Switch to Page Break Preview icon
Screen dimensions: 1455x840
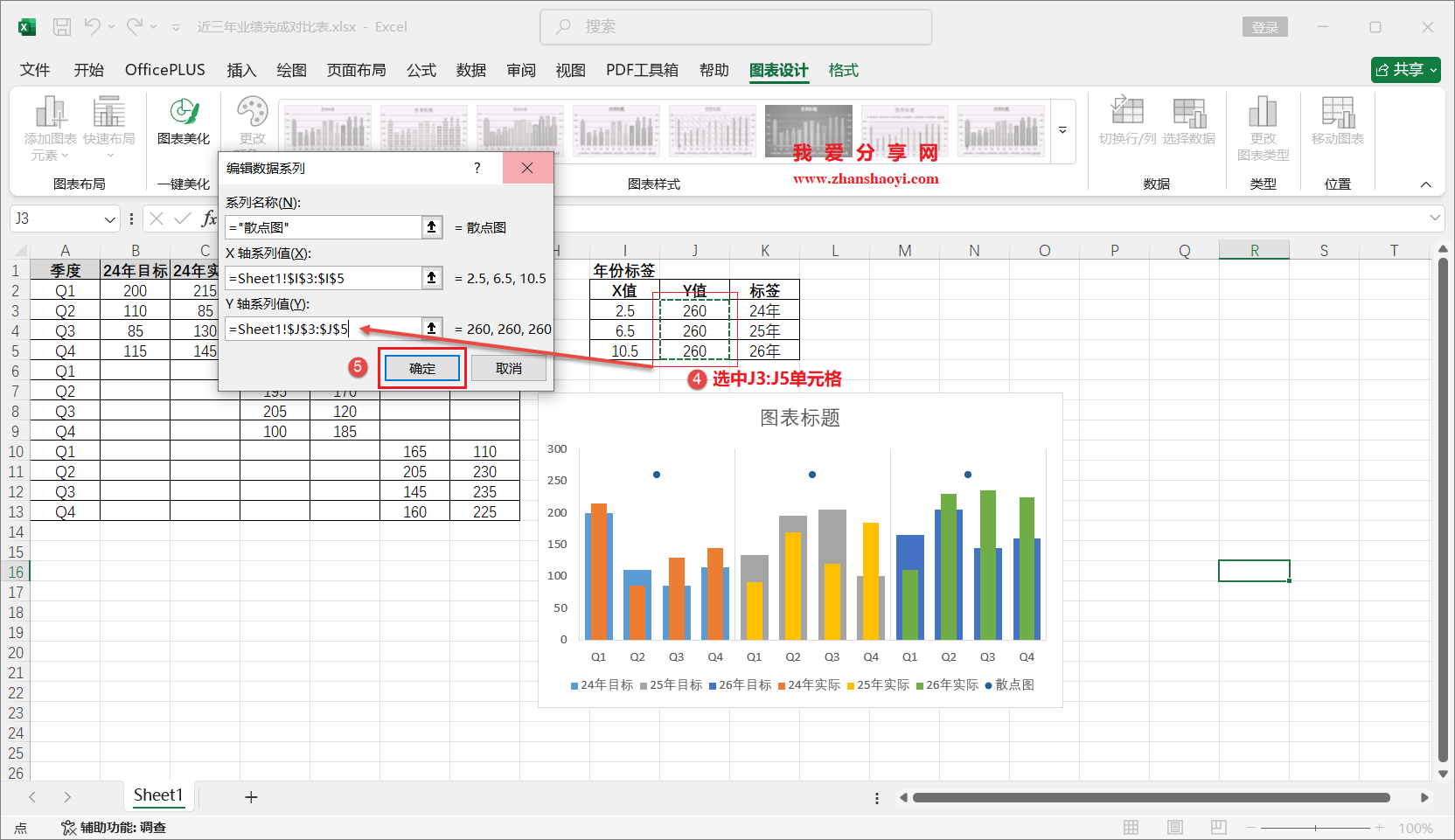(1219, 828)
